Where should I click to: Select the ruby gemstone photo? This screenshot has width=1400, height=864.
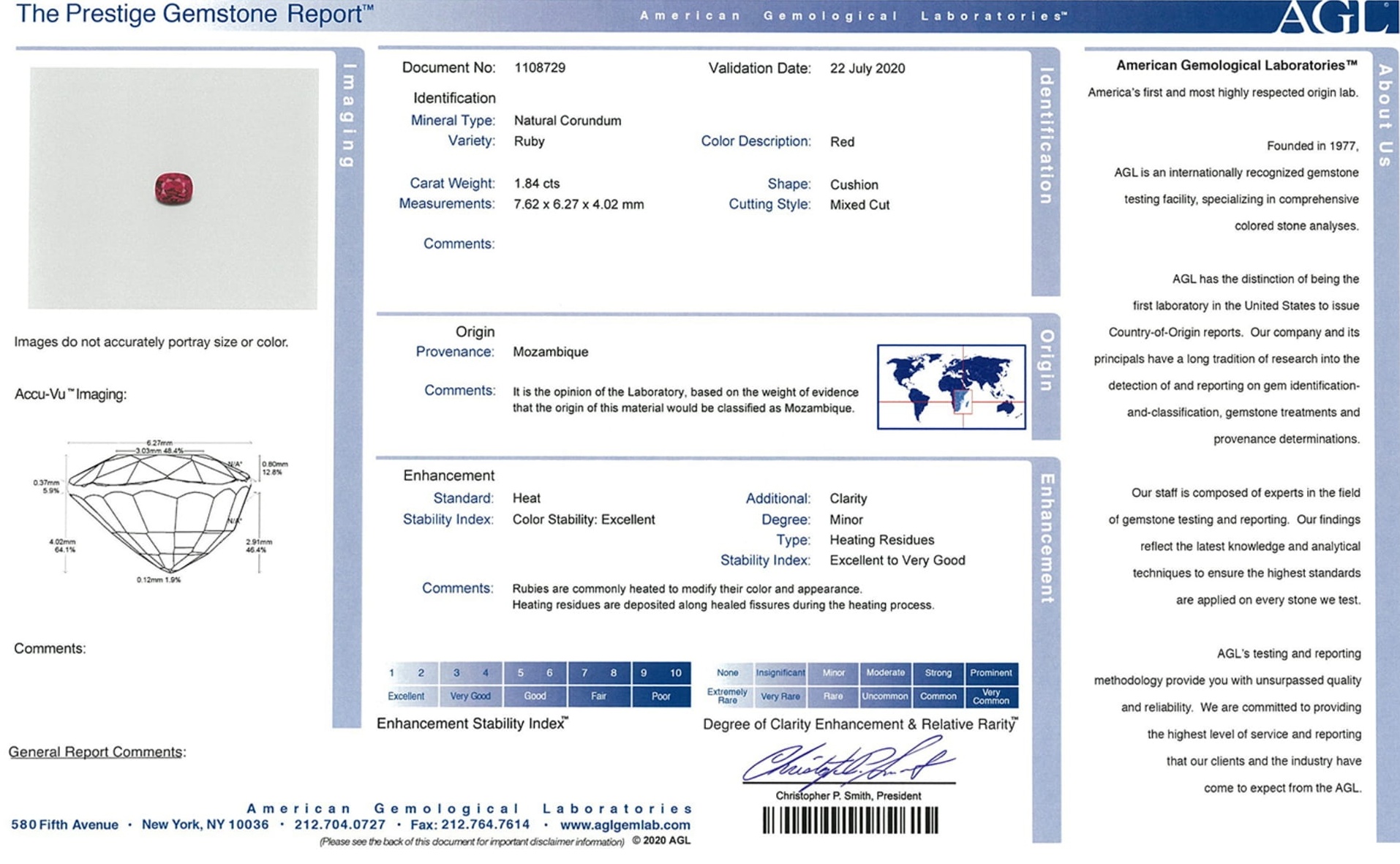[173, 188]
